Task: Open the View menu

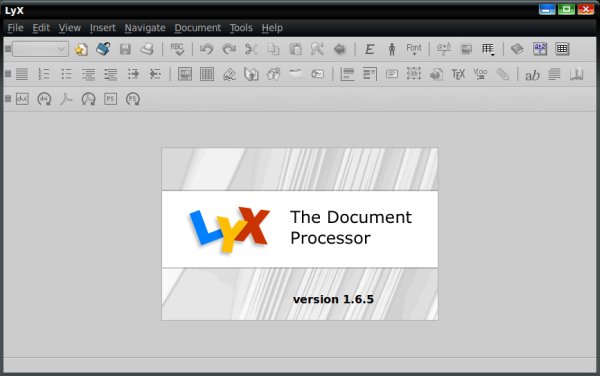Action: (70, 28)
